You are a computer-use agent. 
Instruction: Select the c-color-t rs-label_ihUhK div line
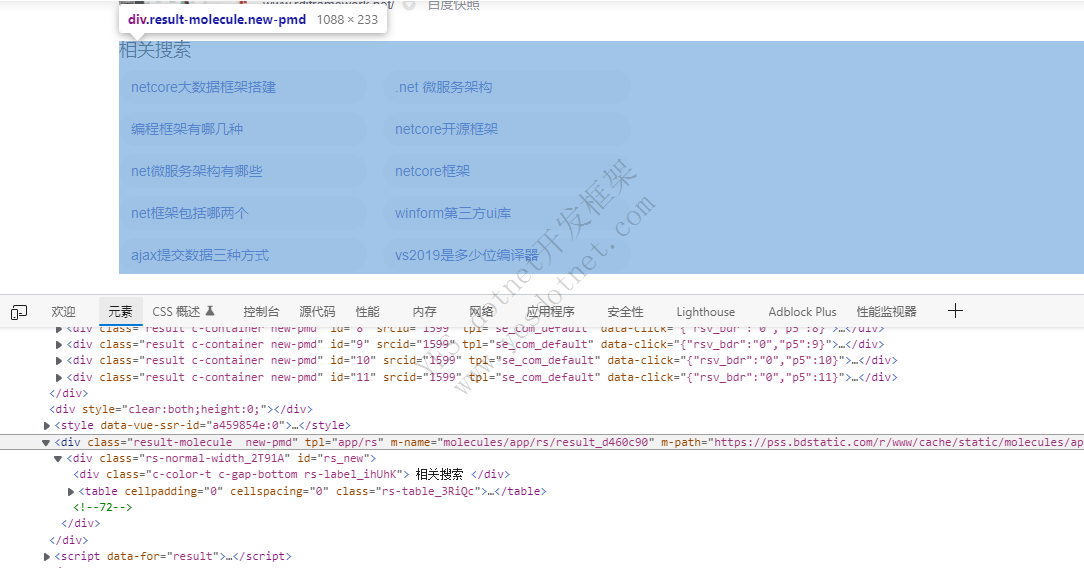coord(292,475)
